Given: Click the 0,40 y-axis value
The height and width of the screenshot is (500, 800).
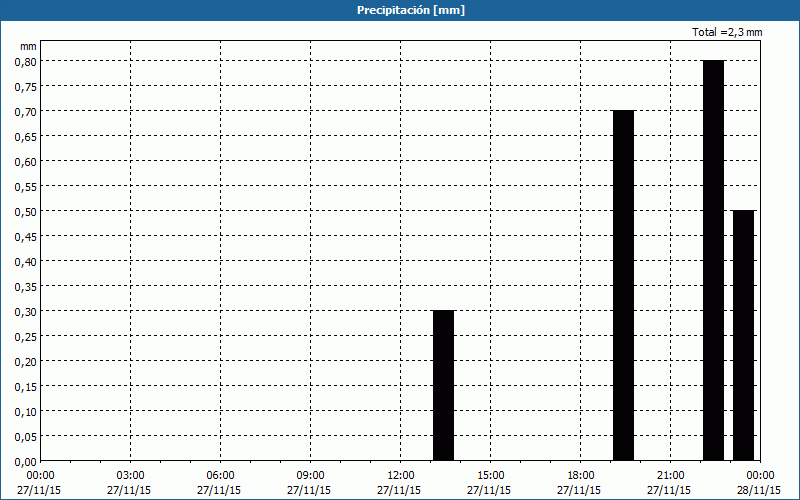Looking at the screenshot, I should [26, 262].
